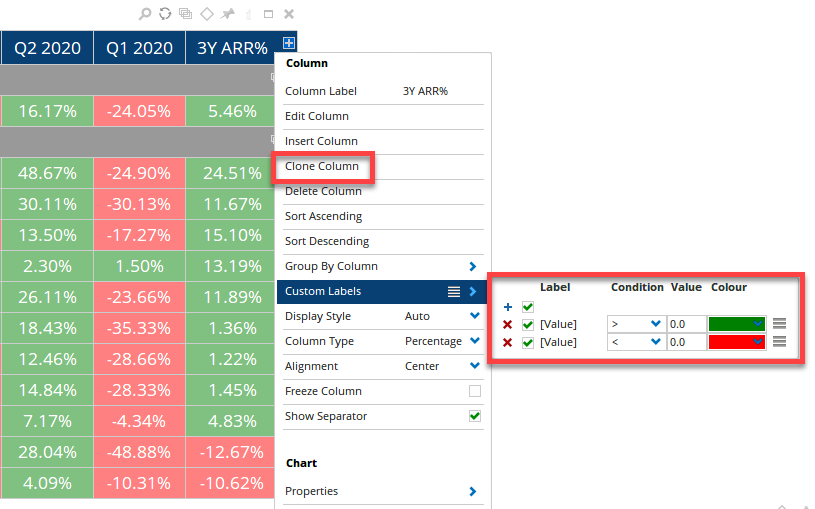This screenshot has width=815, height=509.
Task: Click the magnifier search icon in toolbar
Action: pyautogui.click(x=145, y=14)
